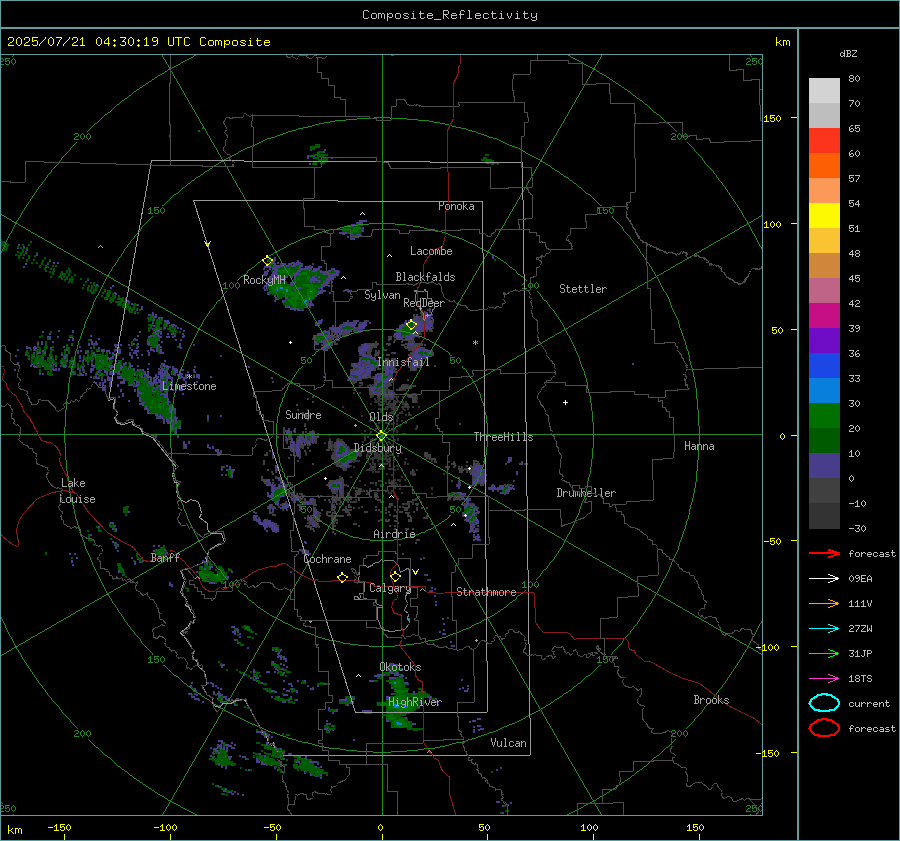Click the Cochrane label
The height and width of the screenshot is (841, 900).
coord(327,559)
